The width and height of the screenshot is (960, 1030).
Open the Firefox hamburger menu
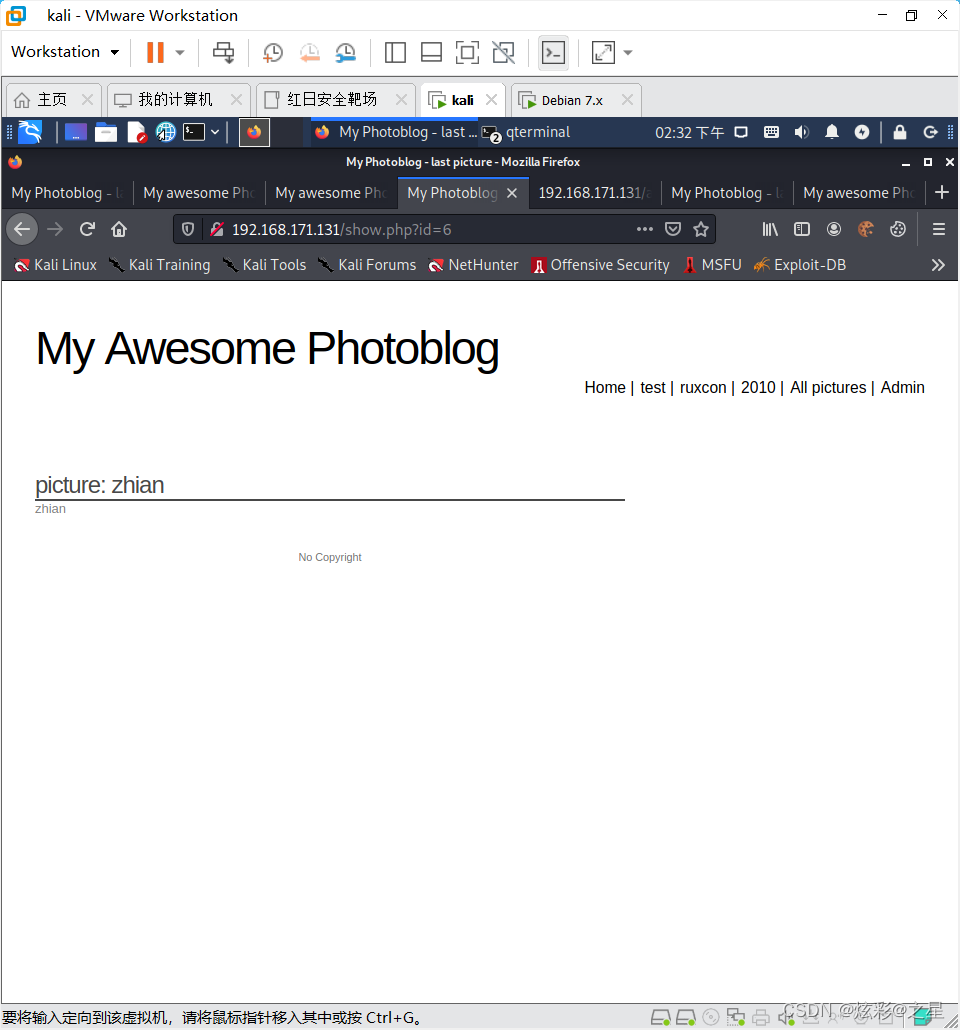(939, 229)
